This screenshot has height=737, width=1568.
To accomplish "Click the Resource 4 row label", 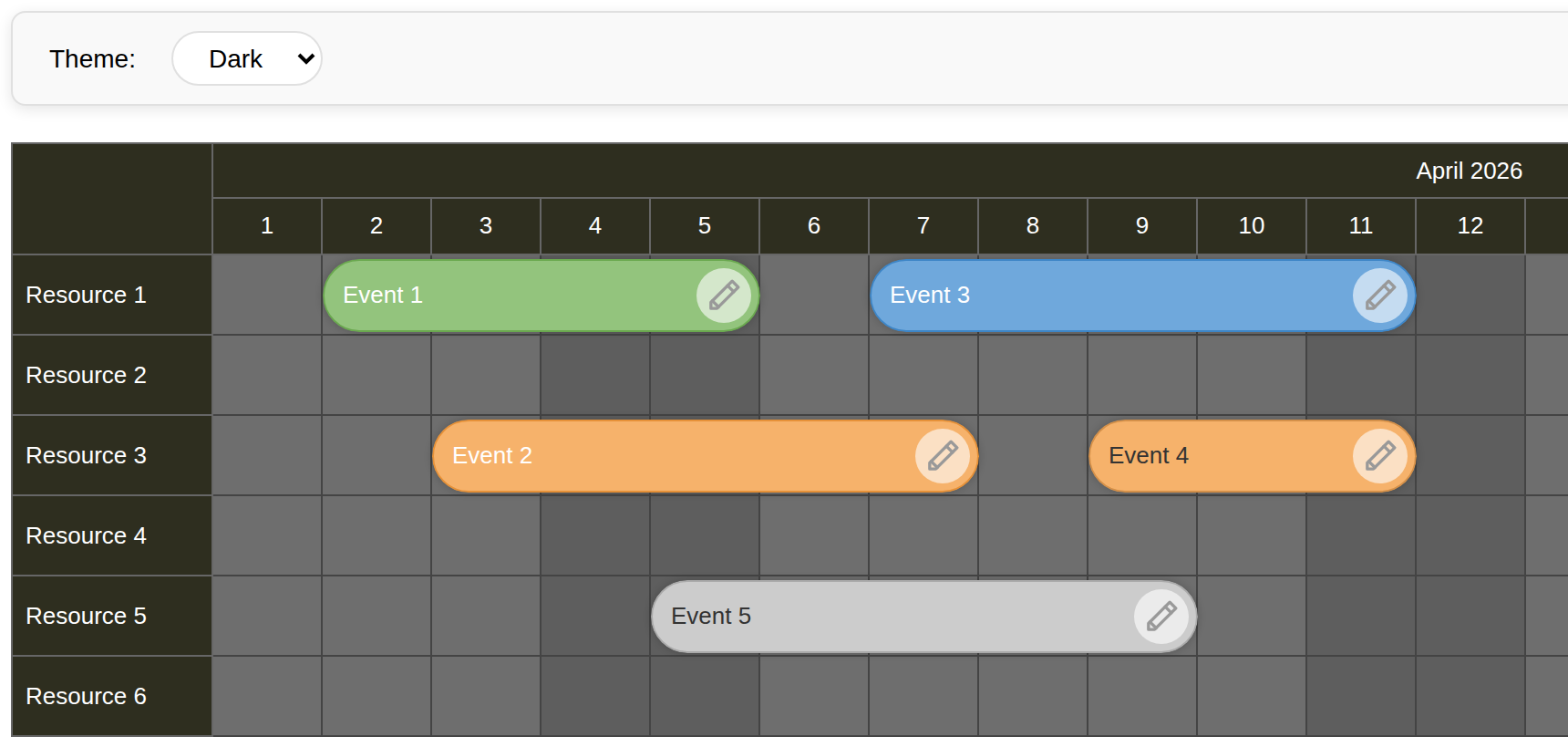I will pos(86,535).
